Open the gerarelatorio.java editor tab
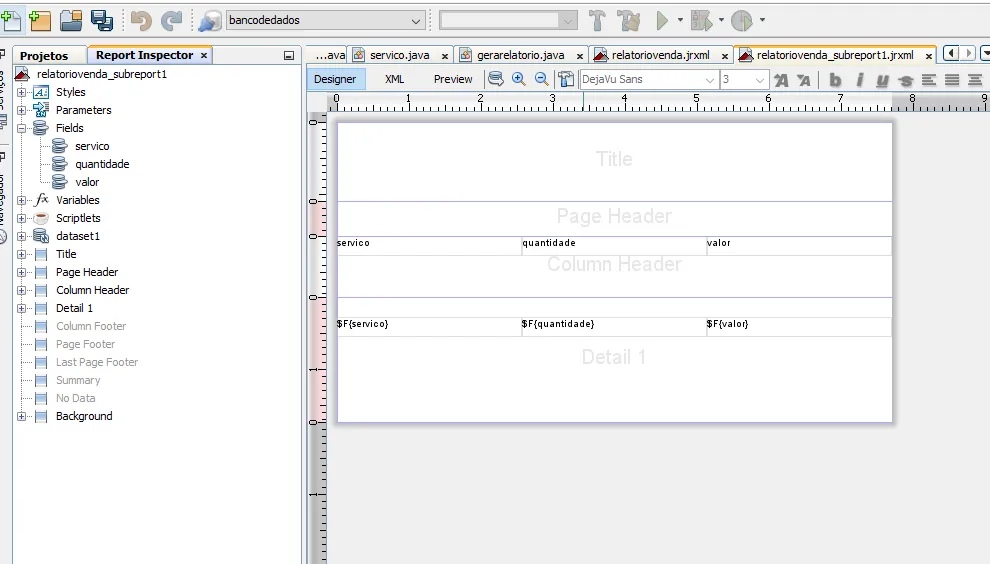This screenshot has width=990, height=564. pyautogui.click(x=520, y=55)
